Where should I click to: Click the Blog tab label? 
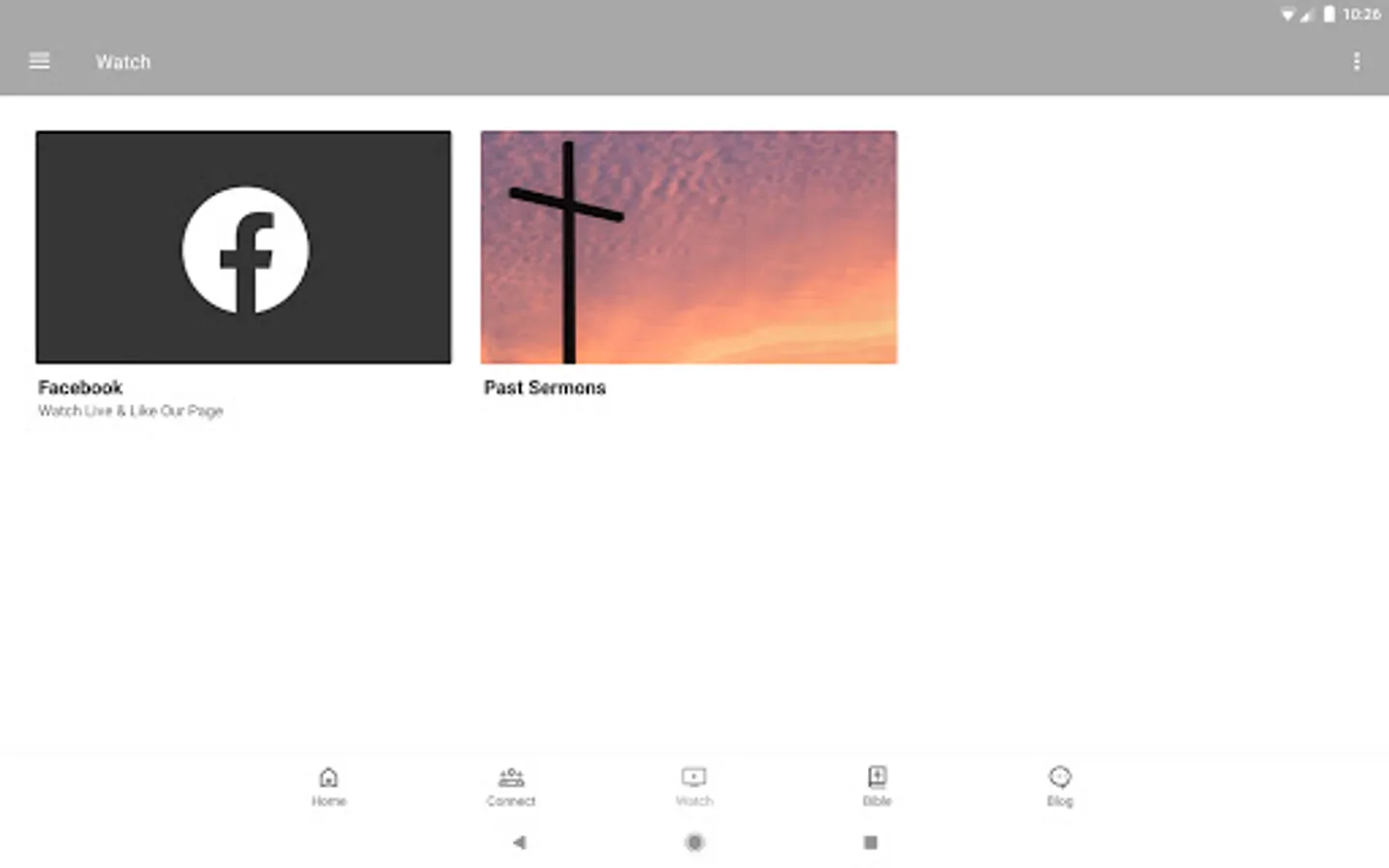pos(1059,801)
